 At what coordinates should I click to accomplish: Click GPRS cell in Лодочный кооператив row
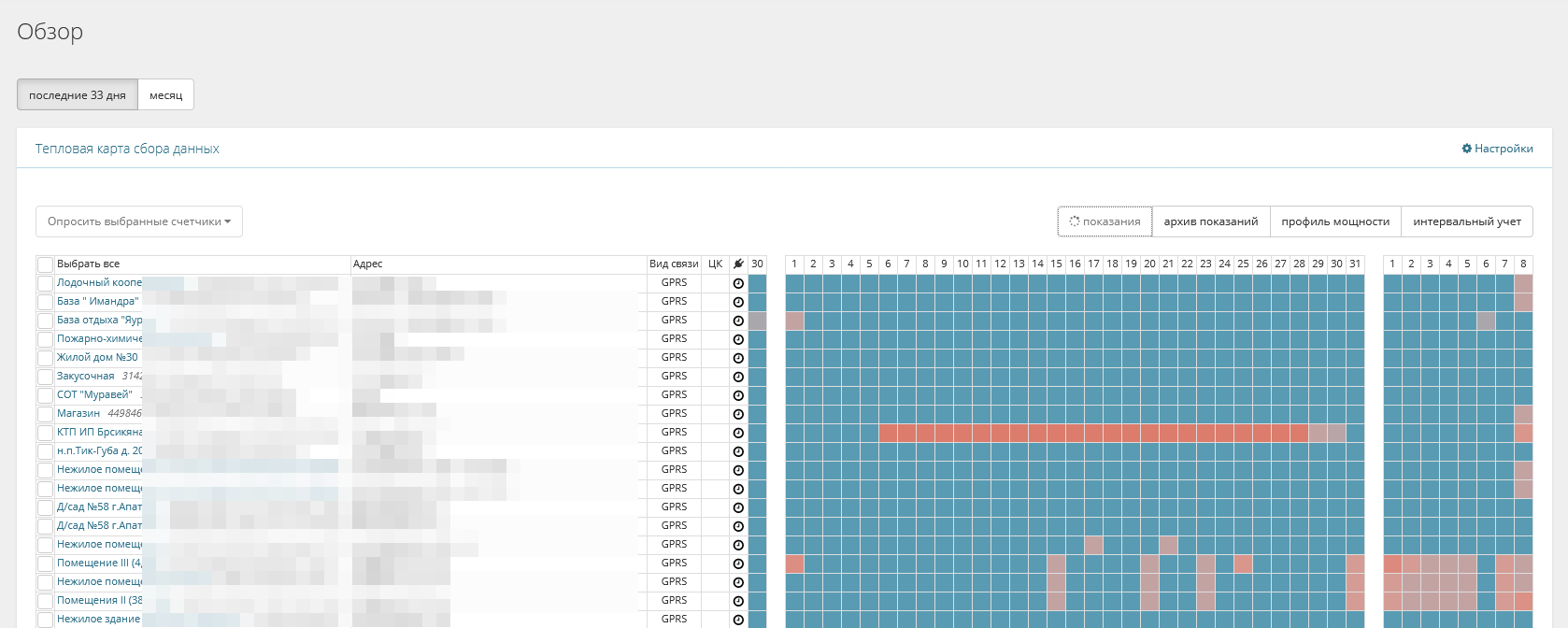click(x=674, y=282)
